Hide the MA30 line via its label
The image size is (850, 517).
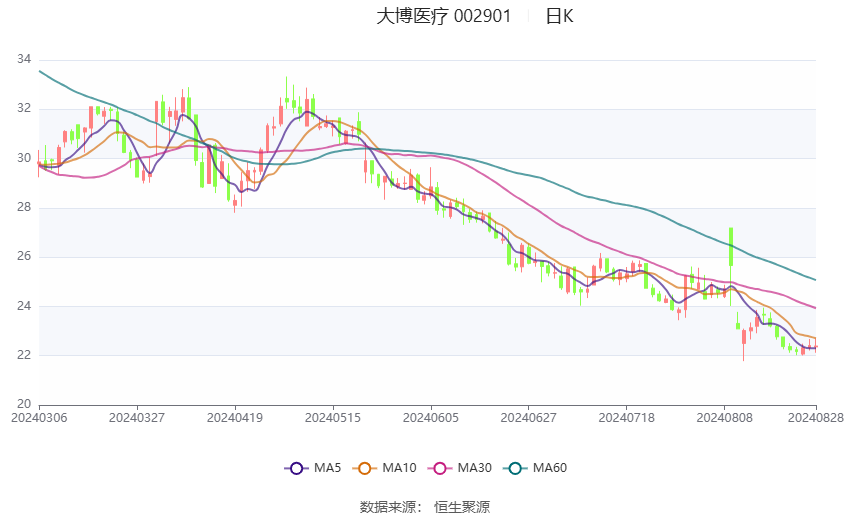coord(475,468)
